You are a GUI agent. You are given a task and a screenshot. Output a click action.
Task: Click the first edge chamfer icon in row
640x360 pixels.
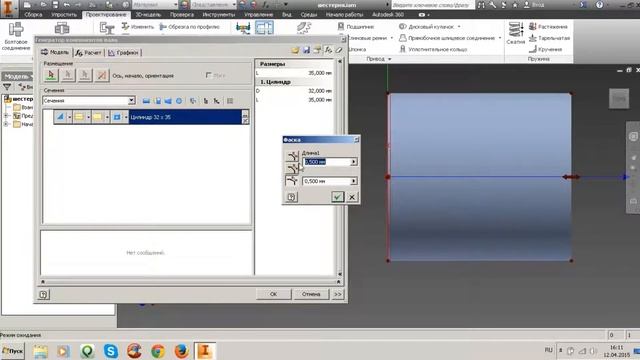60,117
